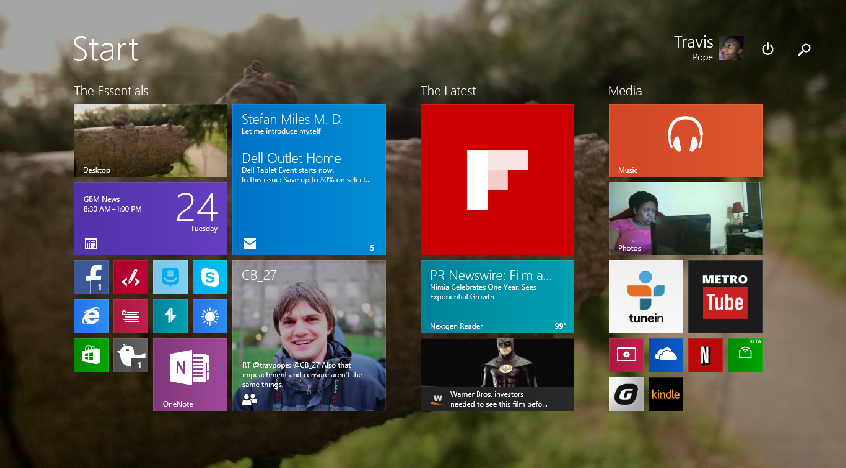The height and width of the screenshot is (468, 846).
Task: Launch the tunein radio tile
Action: tap(646, 296)
